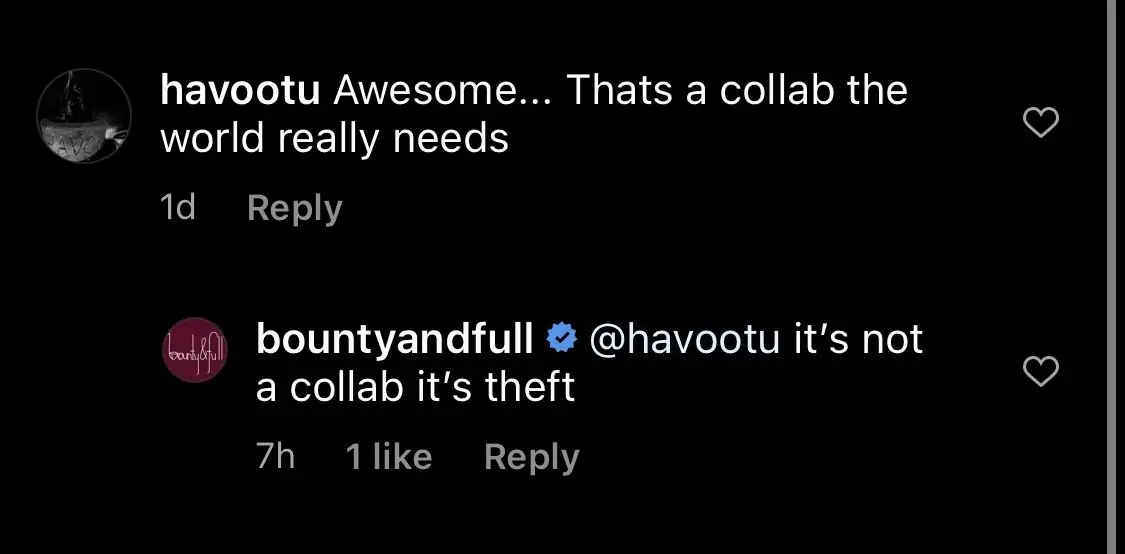Visit the bountyandfull username link
1125x554 pixels.
(394, 340)
